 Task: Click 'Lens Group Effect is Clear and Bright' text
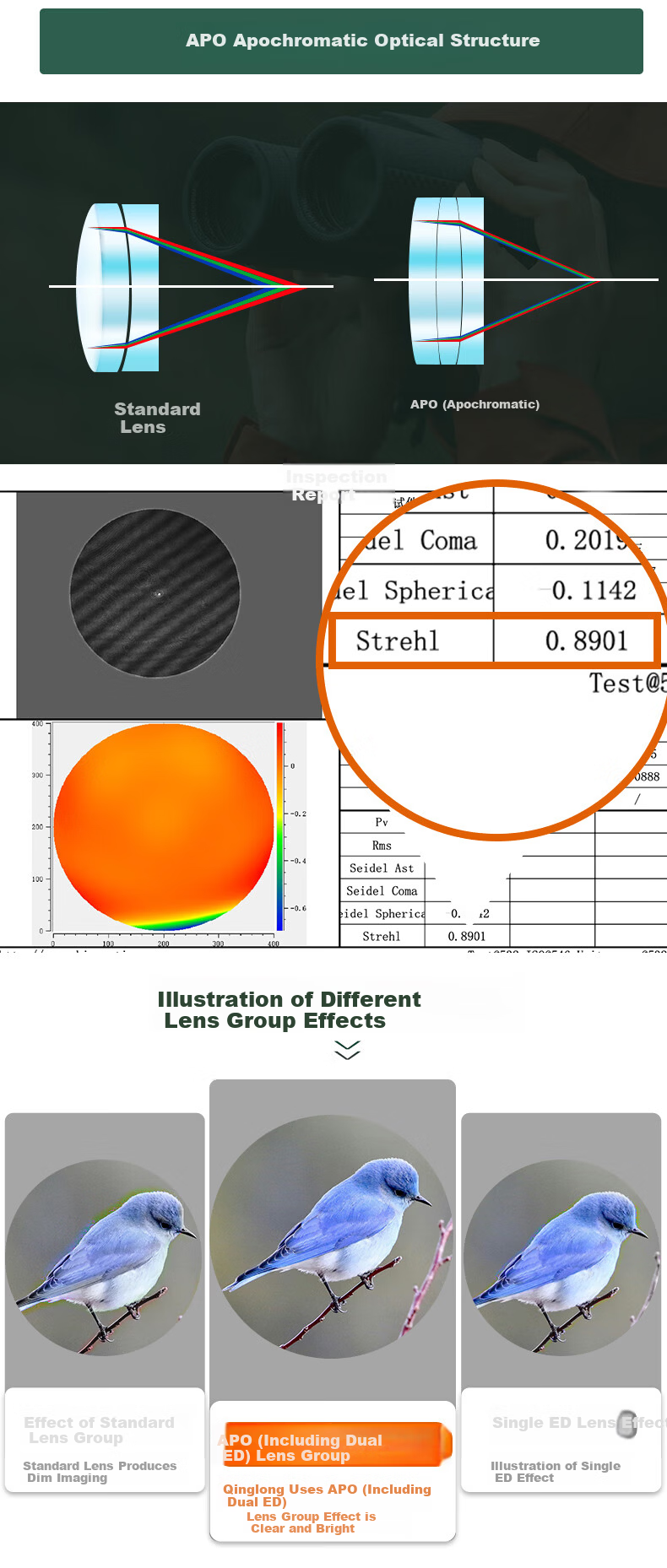tap(311, 1522)
